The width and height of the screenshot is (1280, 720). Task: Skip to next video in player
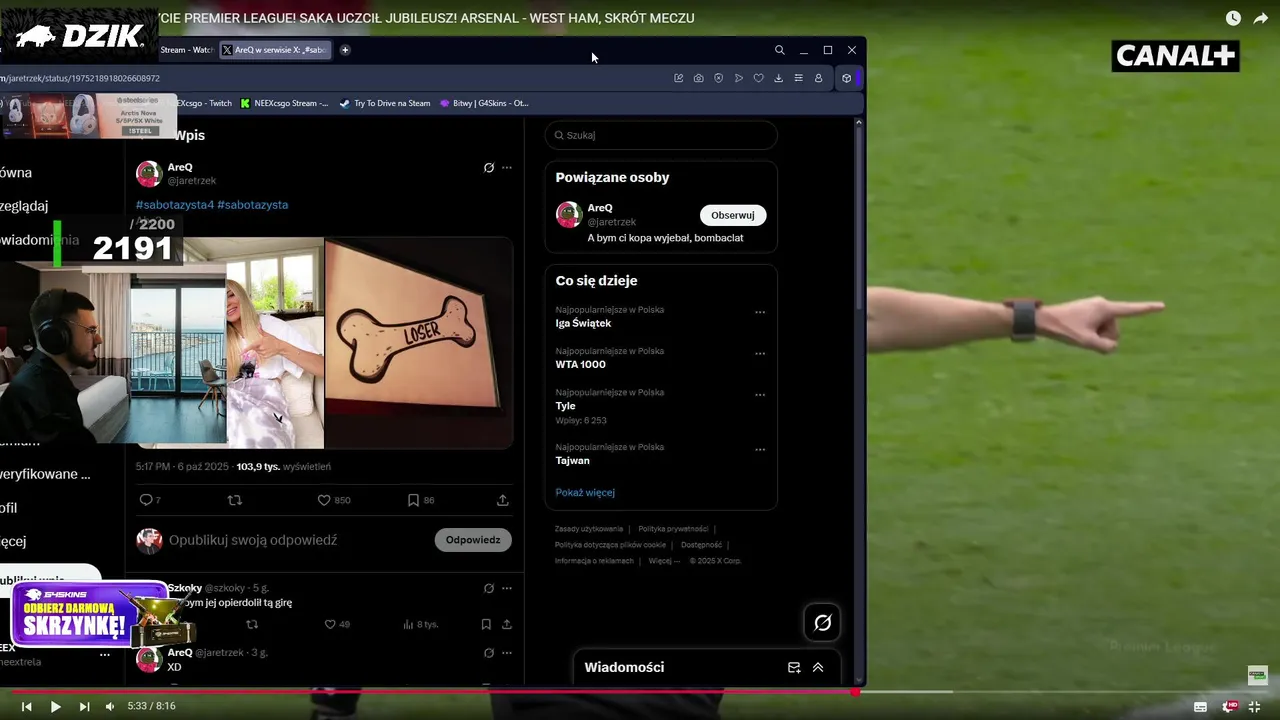84,706
